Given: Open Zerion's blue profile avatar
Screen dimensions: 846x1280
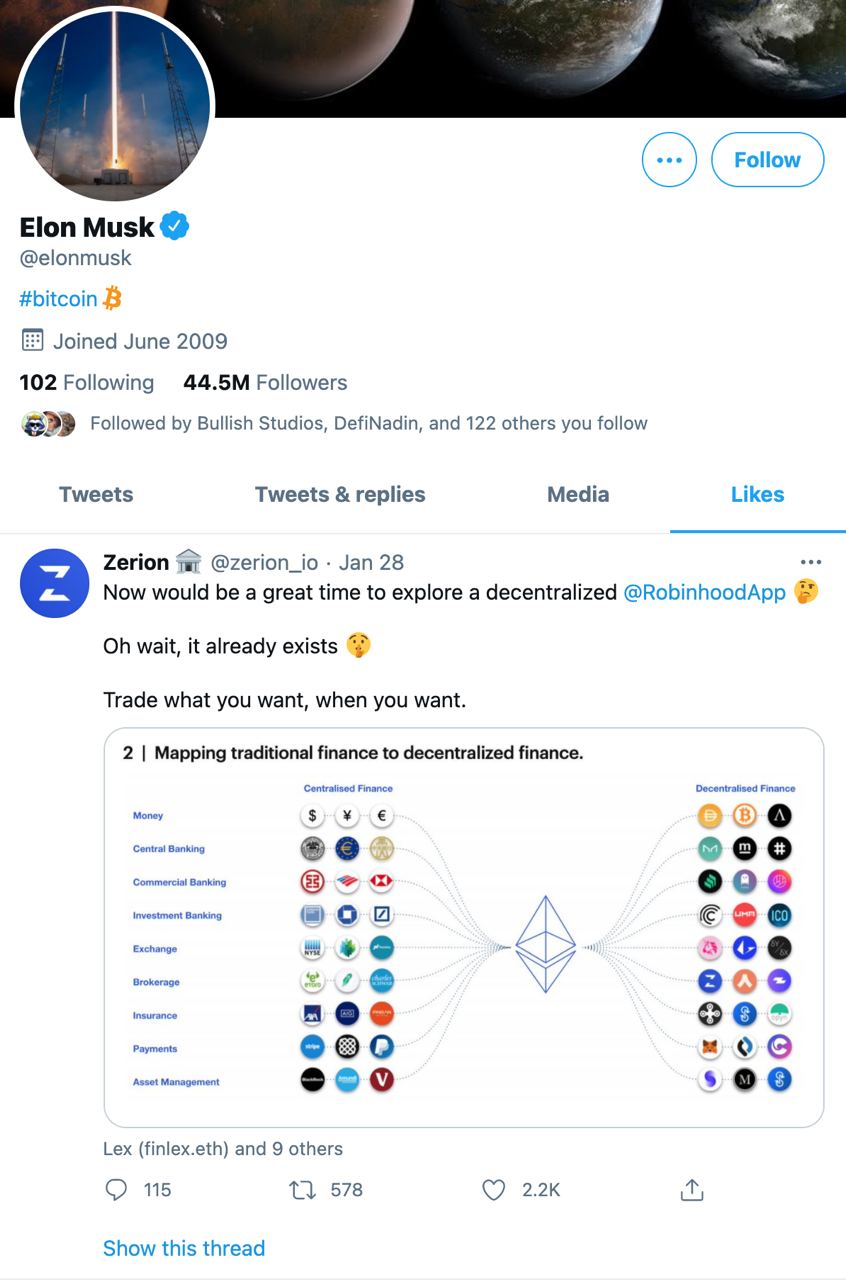Looking at the screenshot, I should tap(55, 583).
